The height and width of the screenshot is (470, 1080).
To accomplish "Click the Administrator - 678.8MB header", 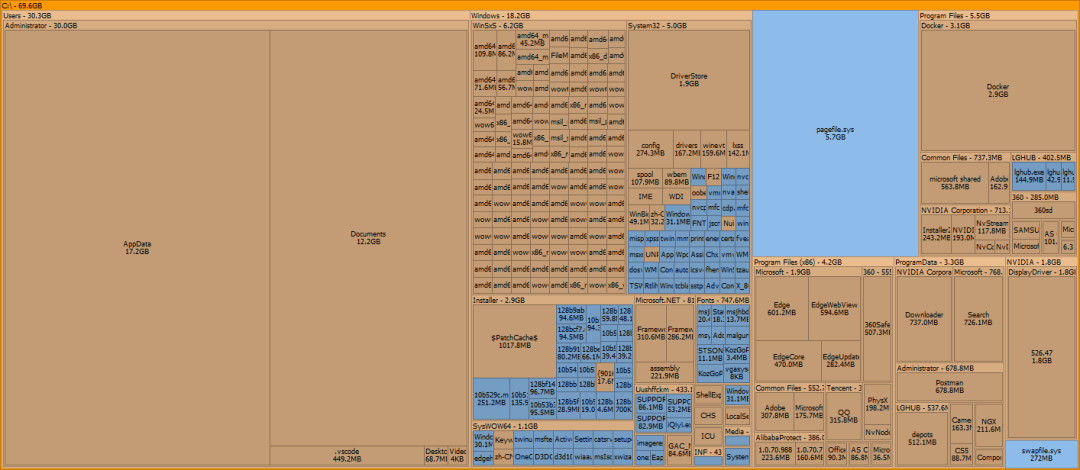I will tap(949, 368).
